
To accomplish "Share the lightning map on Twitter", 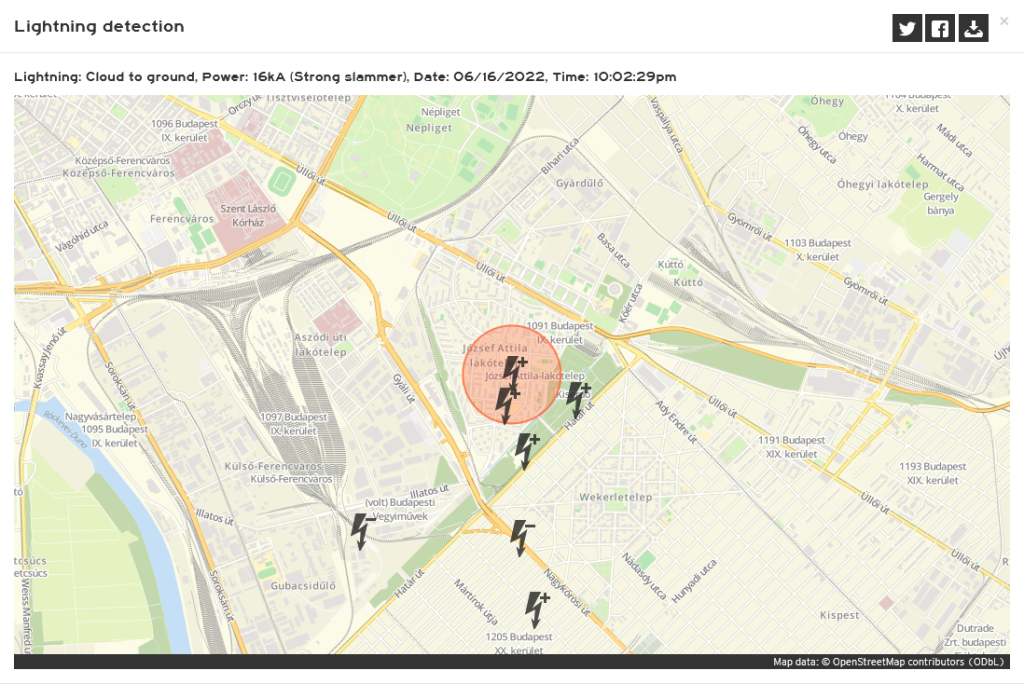I will [x=907, y=28].
